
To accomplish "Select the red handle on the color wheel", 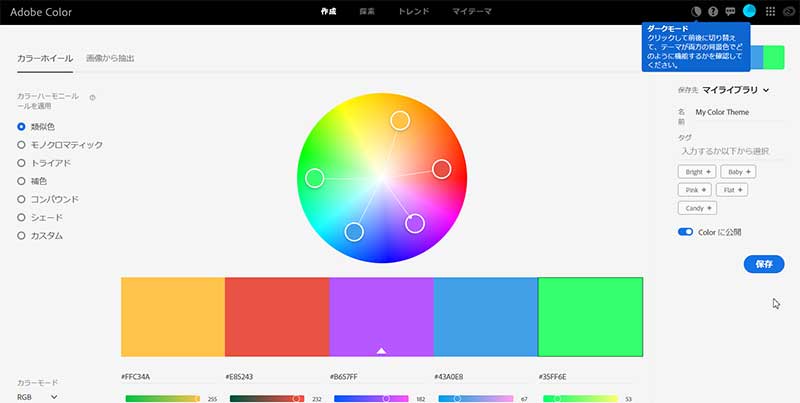I will pos(441,169).
